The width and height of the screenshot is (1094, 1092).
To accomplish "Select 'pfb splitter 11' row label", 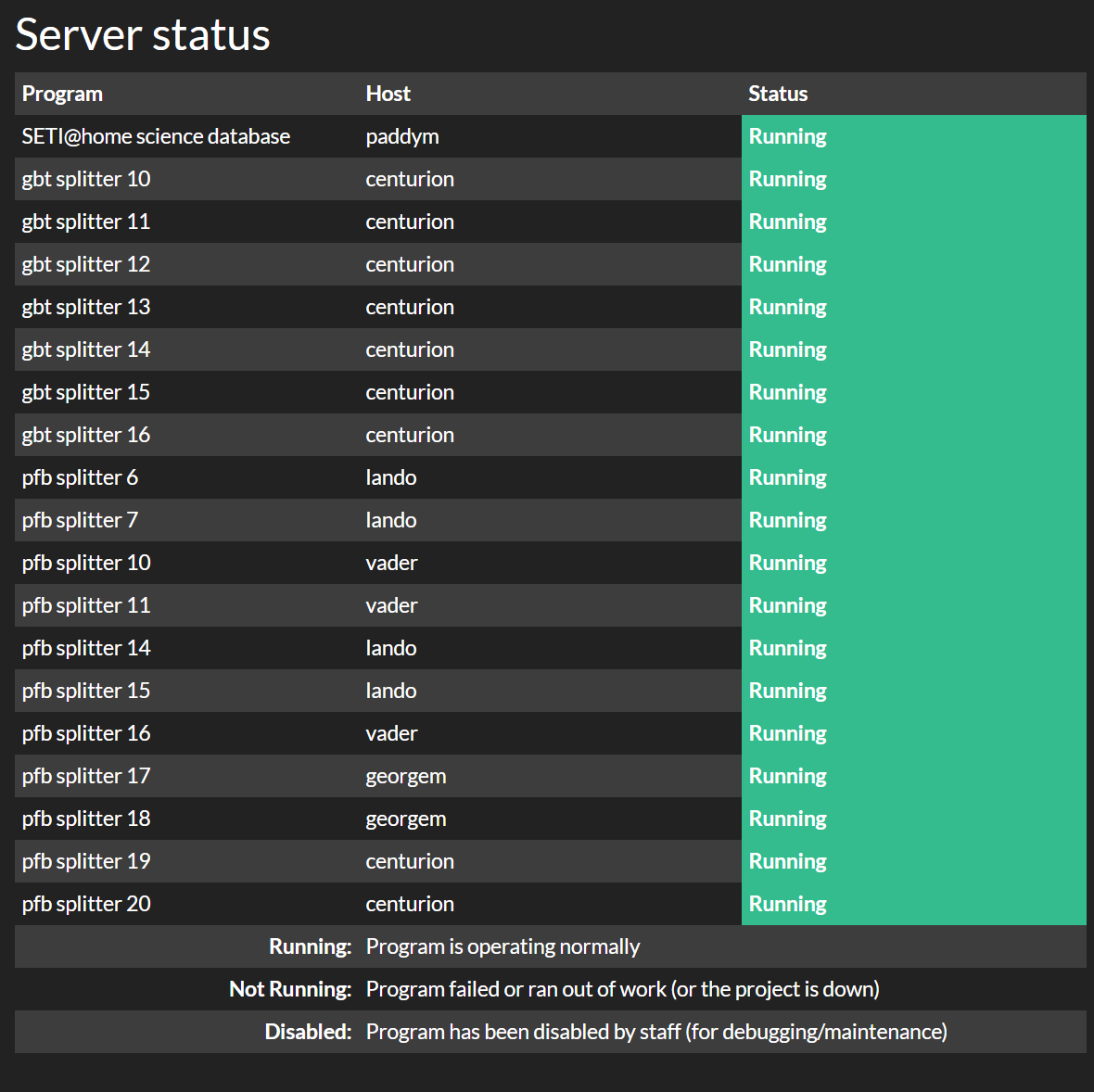I will [x=86, y=605].
